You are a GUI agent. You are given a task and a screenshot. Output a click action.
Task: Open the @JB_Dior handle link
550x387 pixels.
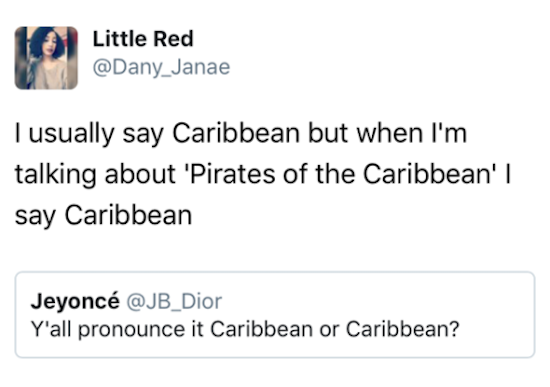[x=174, y=301]
